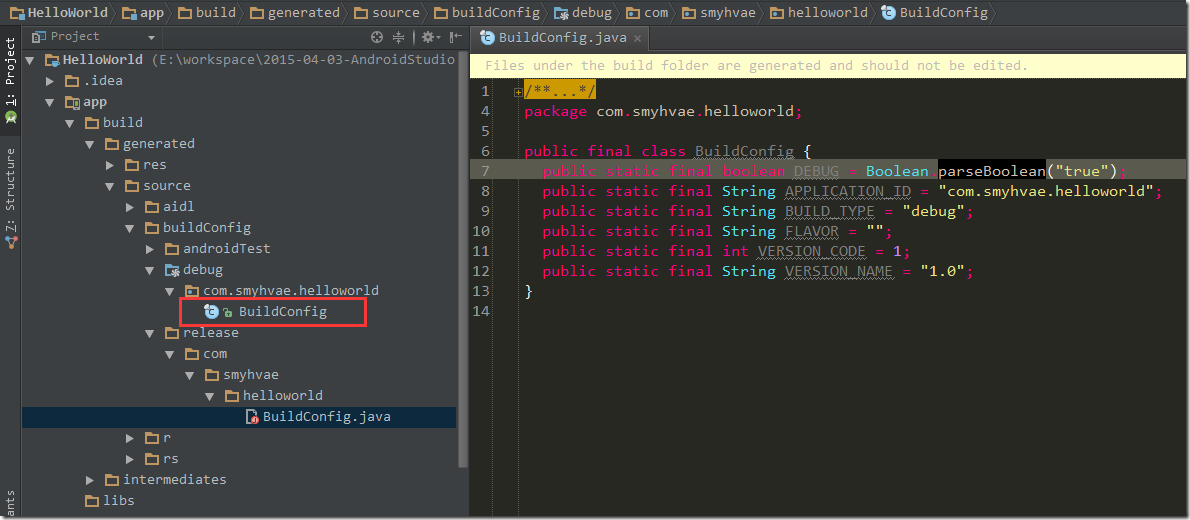Collapse the generated folder

(x=90, y=144)
